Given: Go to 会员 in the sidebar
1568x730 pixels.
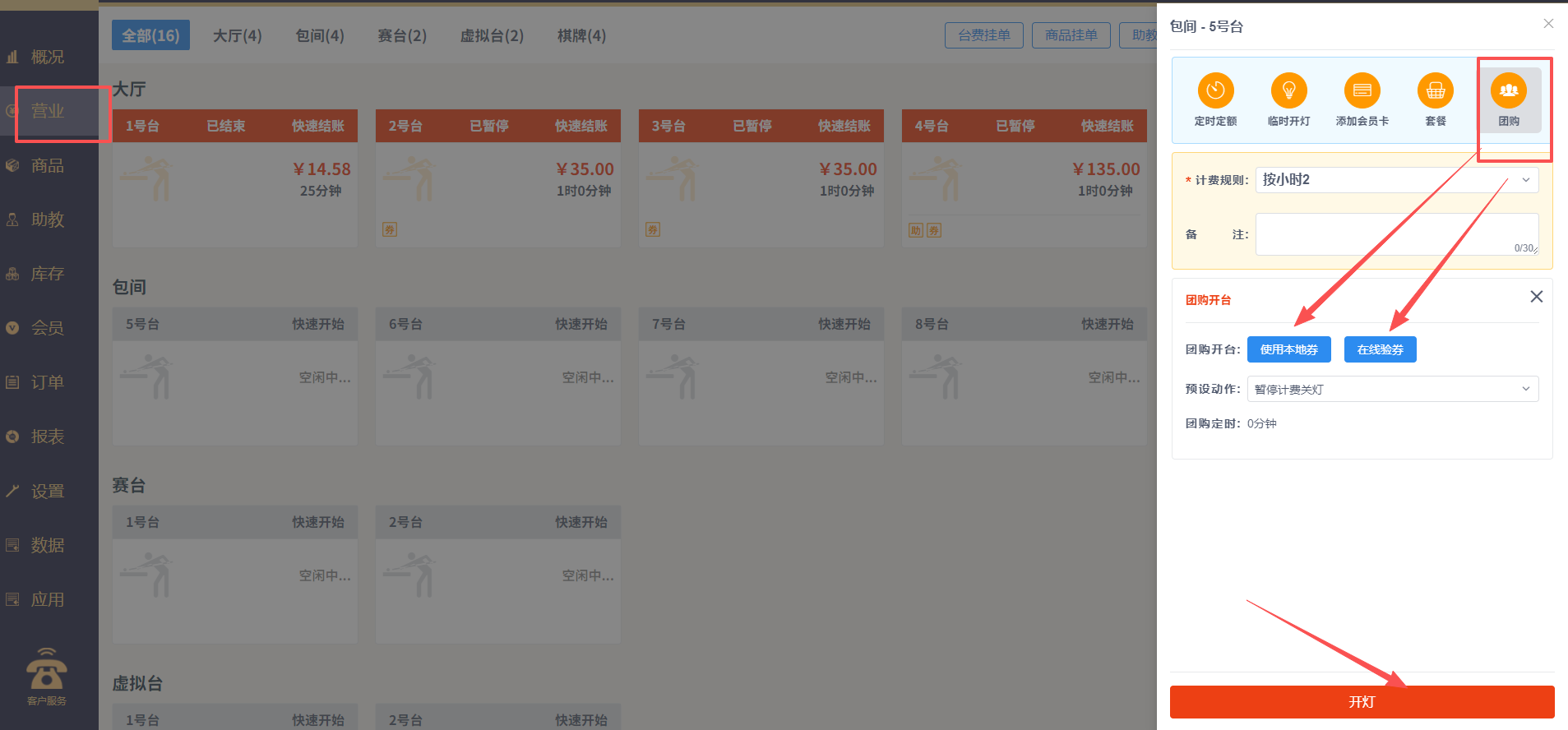Looking at the screenshot, I should 47,328.
